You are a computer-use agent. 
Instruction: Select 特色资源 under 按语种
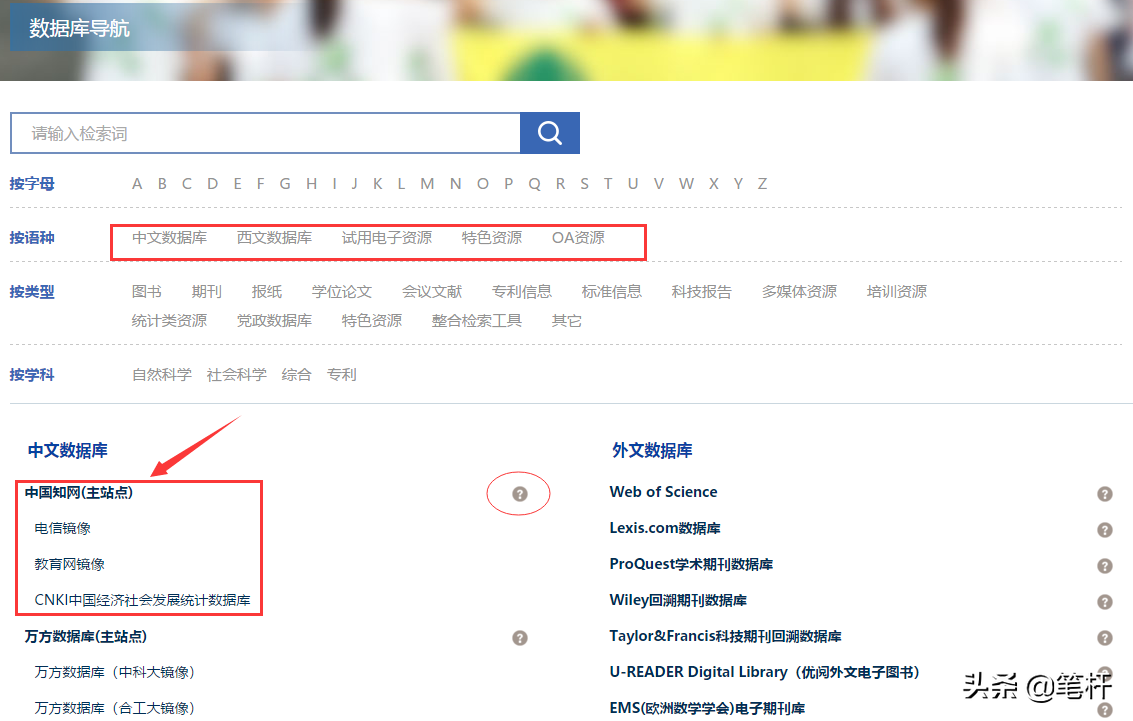(x=491, y=238)
